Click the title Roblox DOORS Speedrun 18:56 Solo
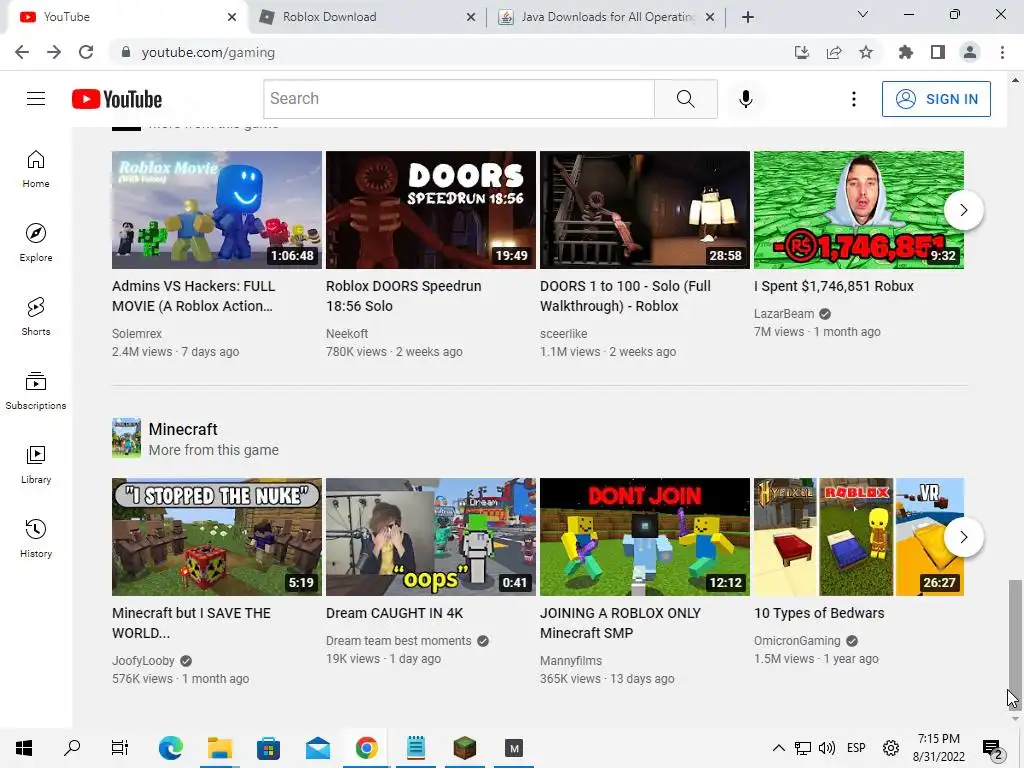 pos(404,296)
